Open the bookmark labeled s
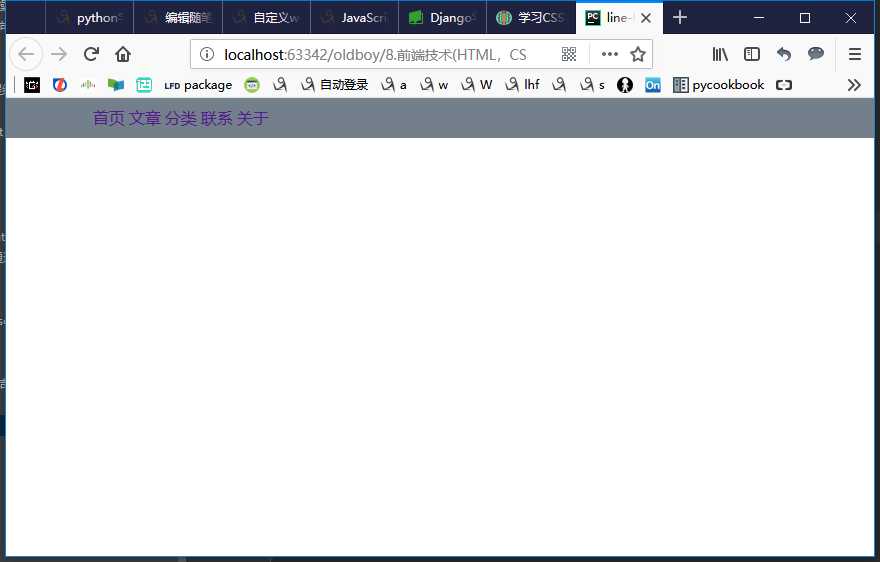The image size is (880, 562). [x=592, y=85]
